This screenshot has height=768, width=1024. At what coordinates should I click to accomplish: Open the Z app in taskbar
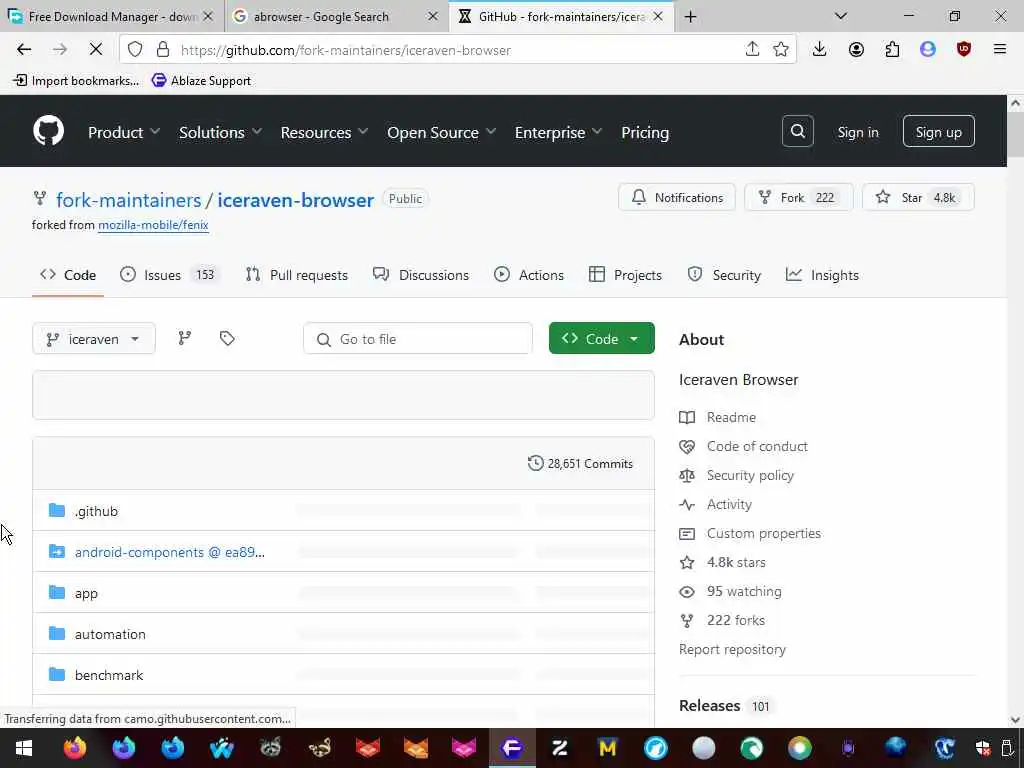tap(560, 748)
